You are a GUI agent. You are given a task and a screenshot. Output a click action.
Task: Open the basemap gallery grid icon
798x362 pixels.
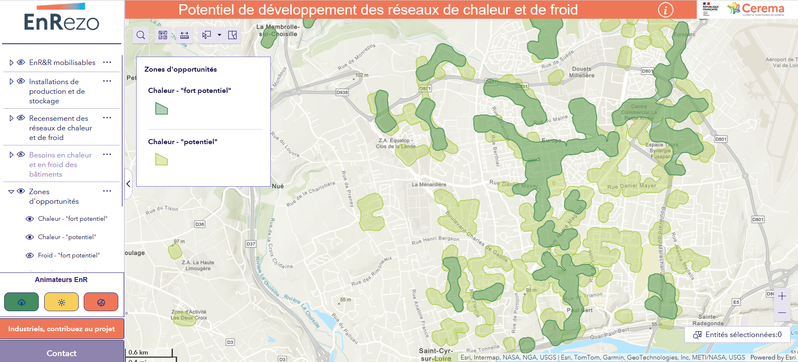coord(163,35)
